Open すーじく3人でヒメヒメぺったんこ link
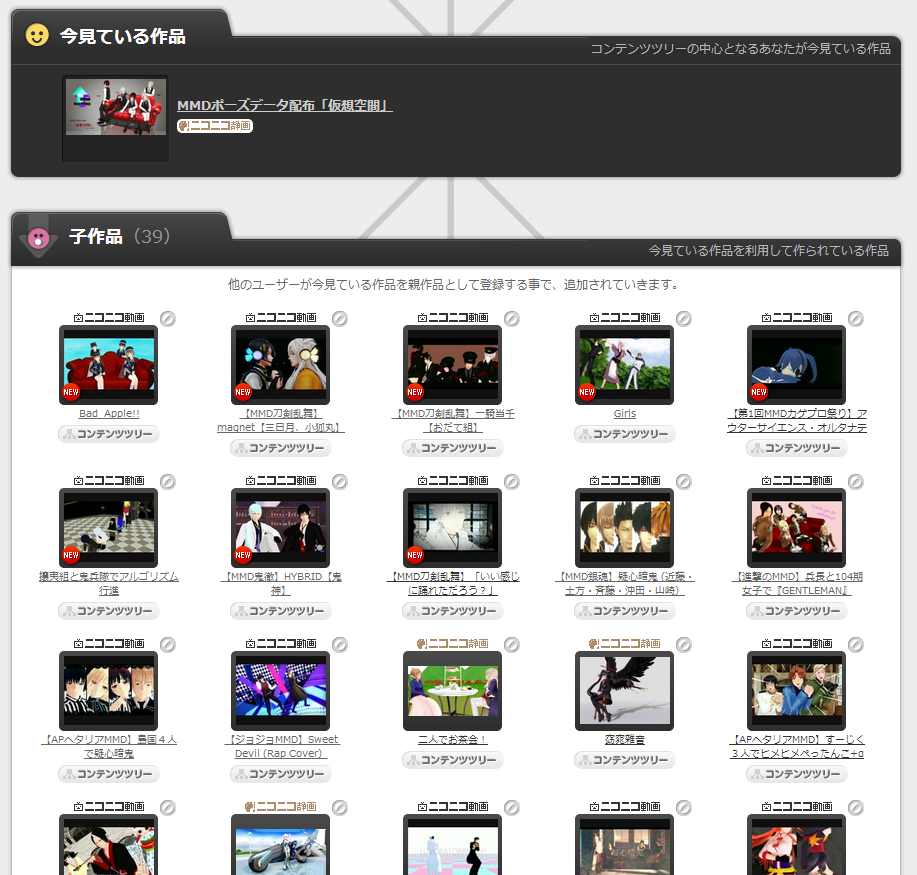Image resolution: width=917 pixels, height=875 pixels. point(797,747)
